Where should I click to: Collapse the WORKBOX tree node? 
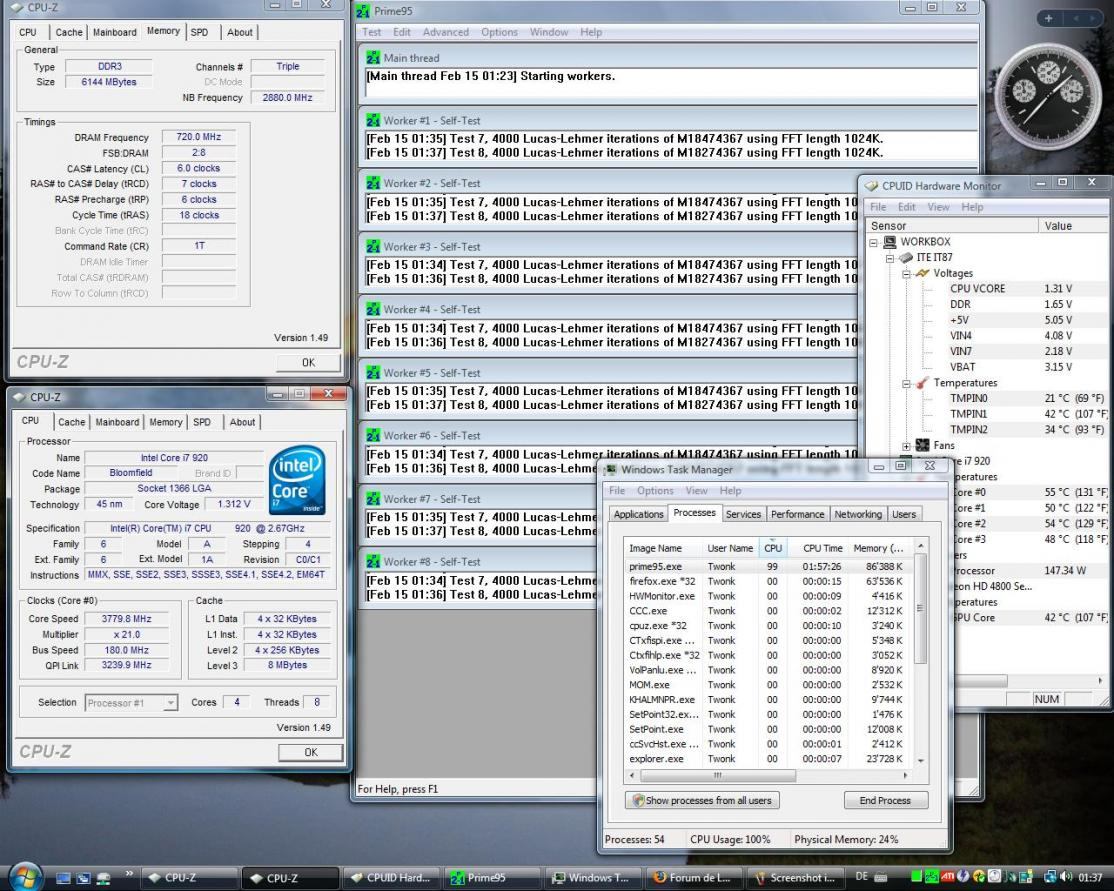tap(873, 242)
